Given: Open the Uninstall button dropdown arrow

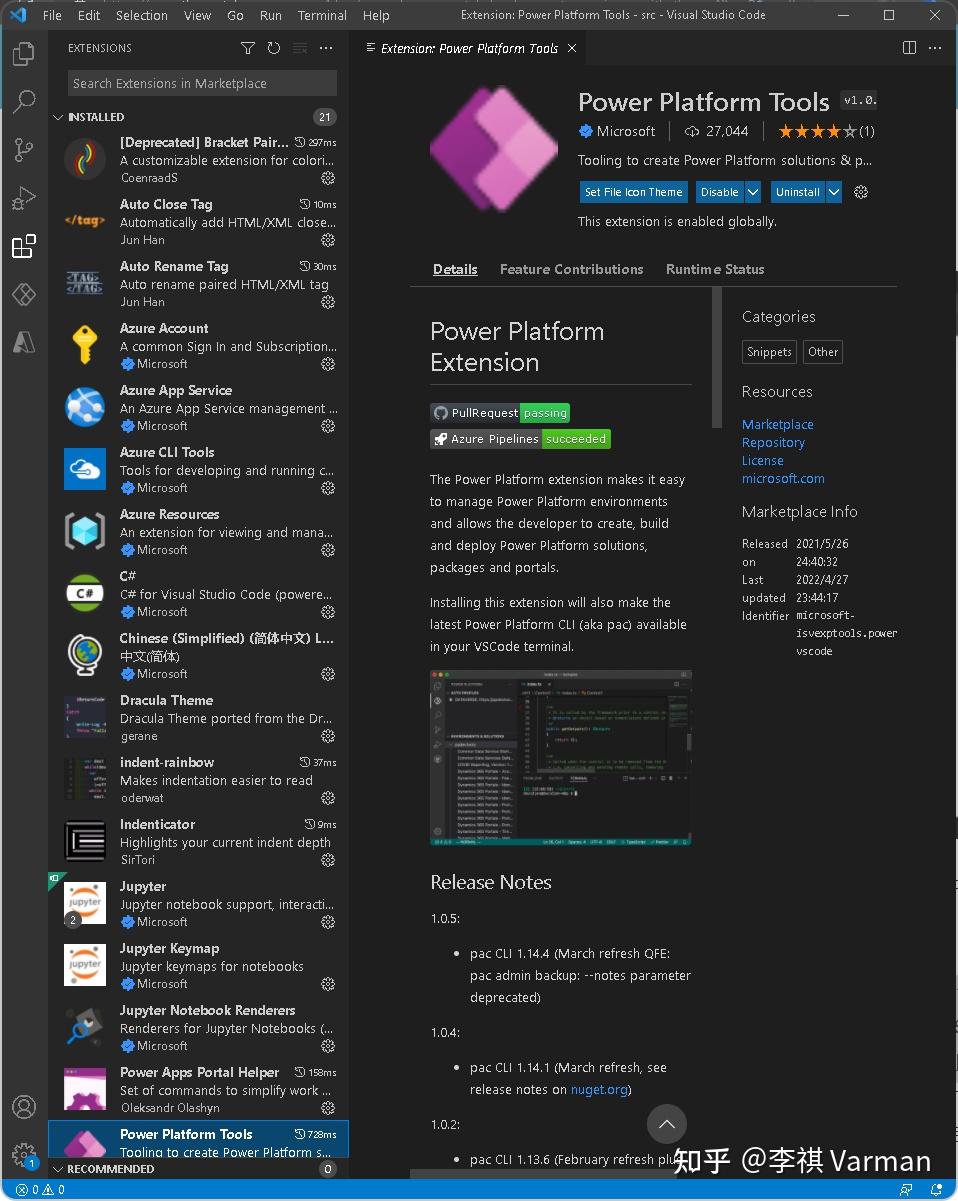Looking at the screenshot, I should (x=834, y=192).
